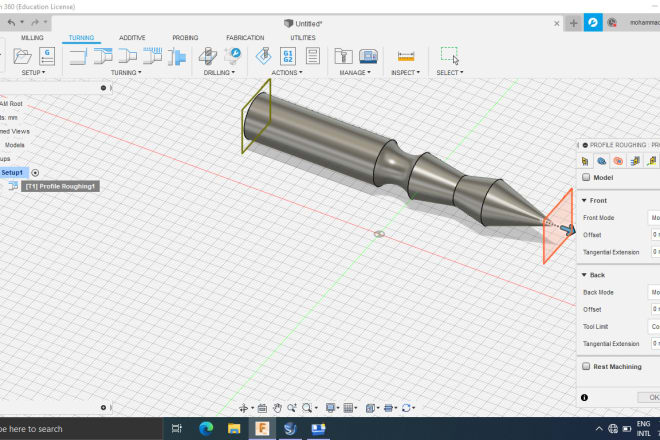660x440 pixels.
Task: Open the Tool Limit dropdown
Action: click(x=654, y=326)
